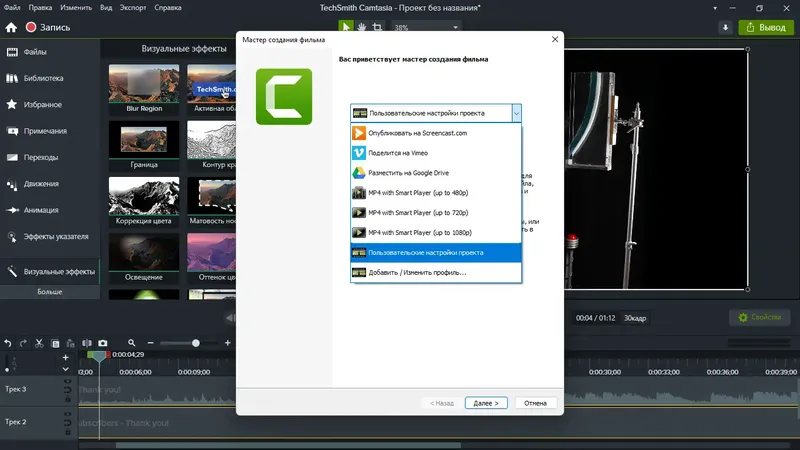Image resolution: width=800 pixels, height=450 pixels.
Task: Toggle visibility eye of Трек 3
Action: coord(67,381)
